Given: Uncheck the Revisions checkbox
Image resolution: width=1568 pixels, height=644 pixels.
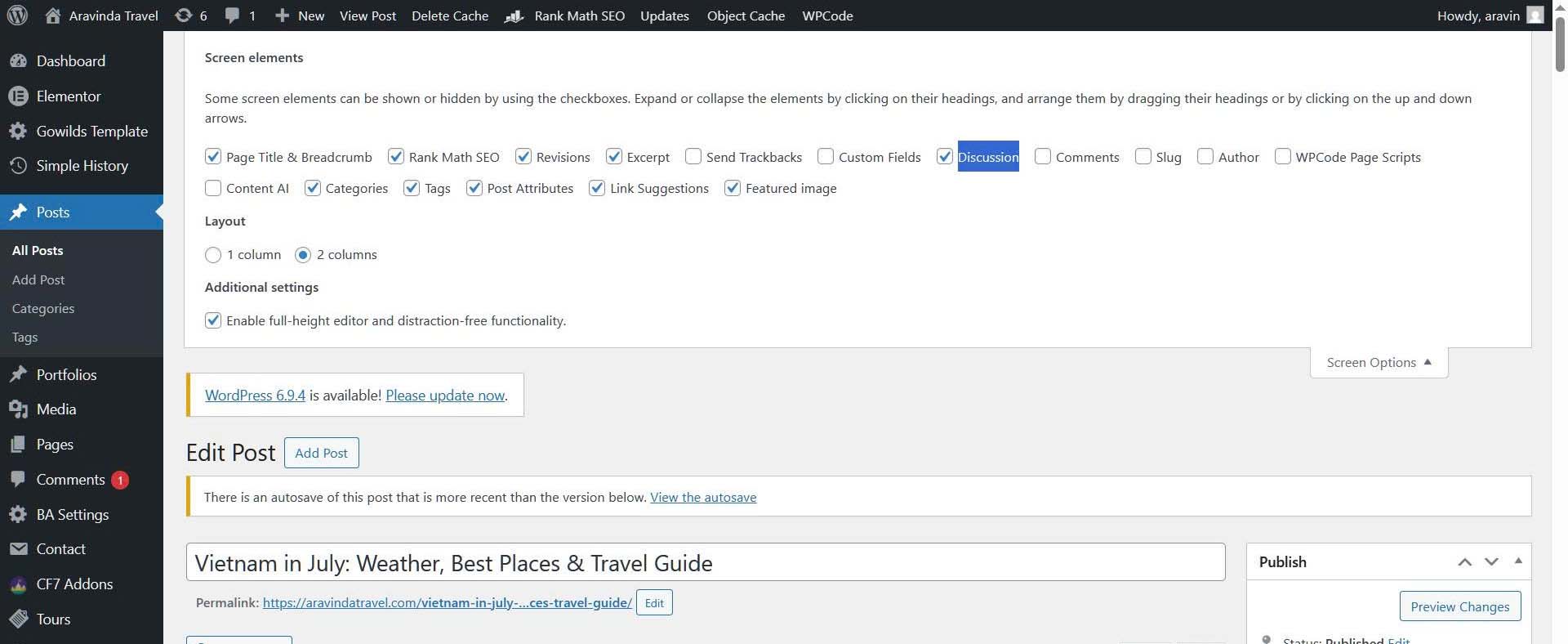Looking at the screenshot, I should 523,156.
